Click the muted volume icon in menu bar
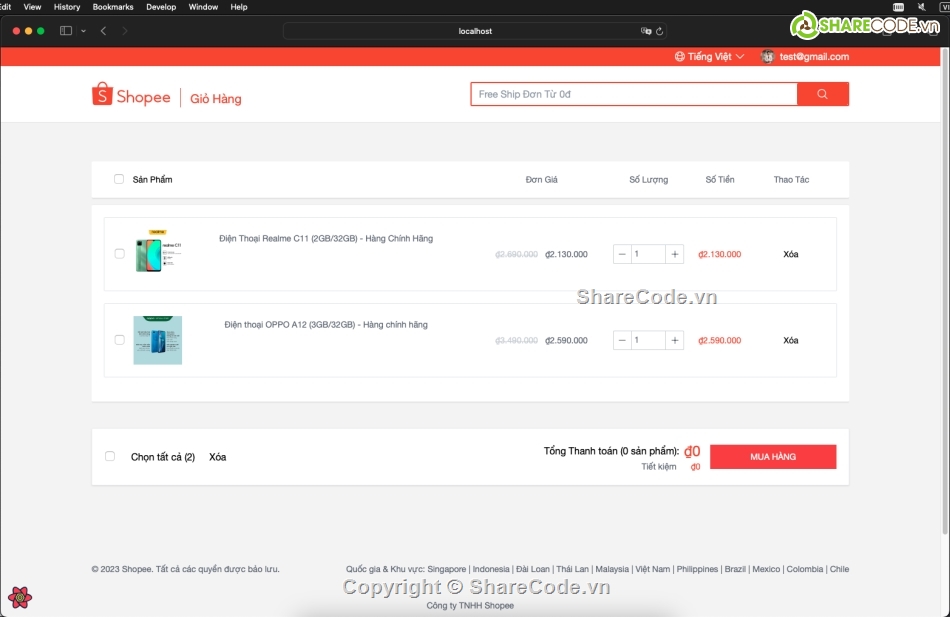Screen dimensions: 950x617 point(922,7)
